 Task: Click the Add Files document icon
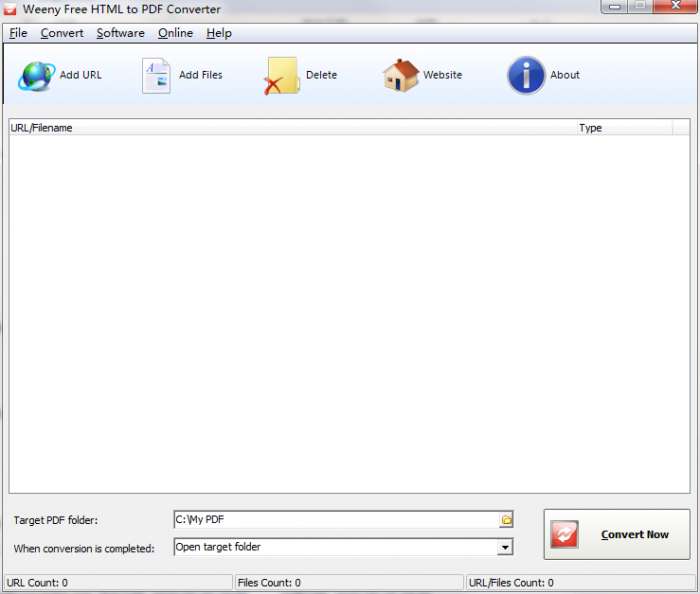point(156,75)
